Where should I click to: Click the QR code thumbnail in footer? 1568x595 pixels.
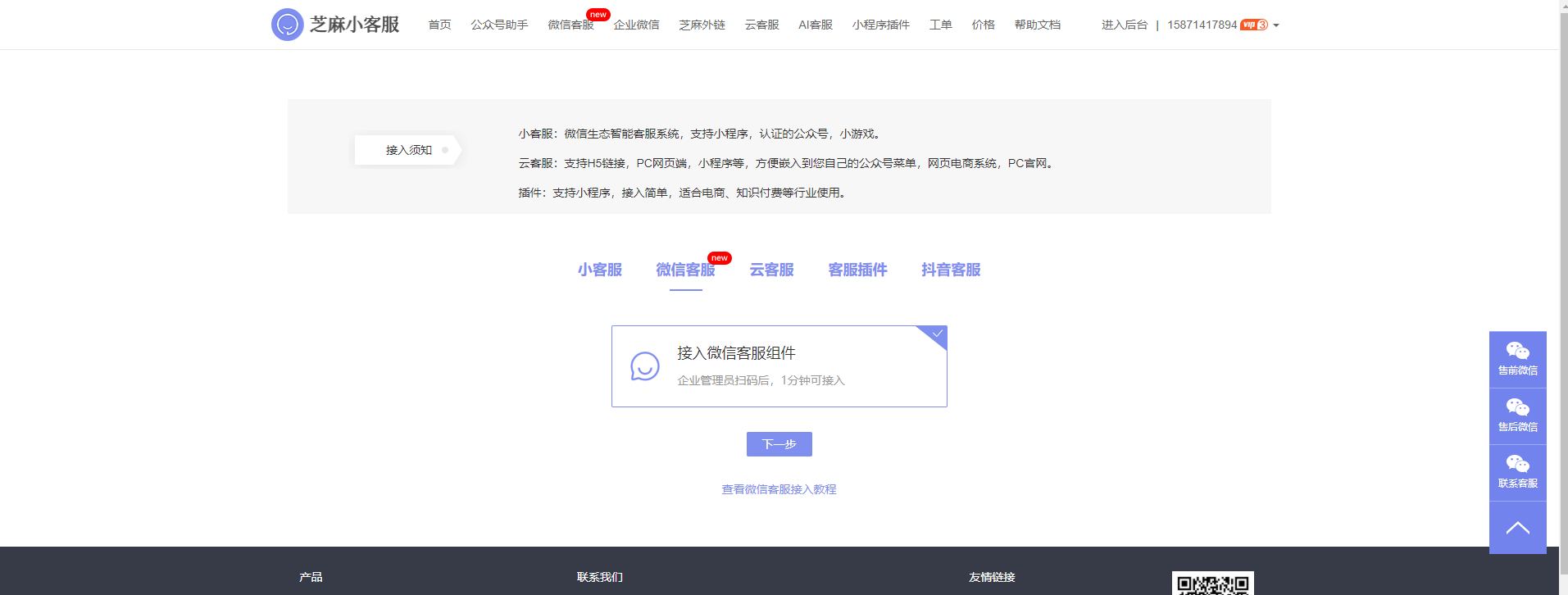coord(1212,583)
